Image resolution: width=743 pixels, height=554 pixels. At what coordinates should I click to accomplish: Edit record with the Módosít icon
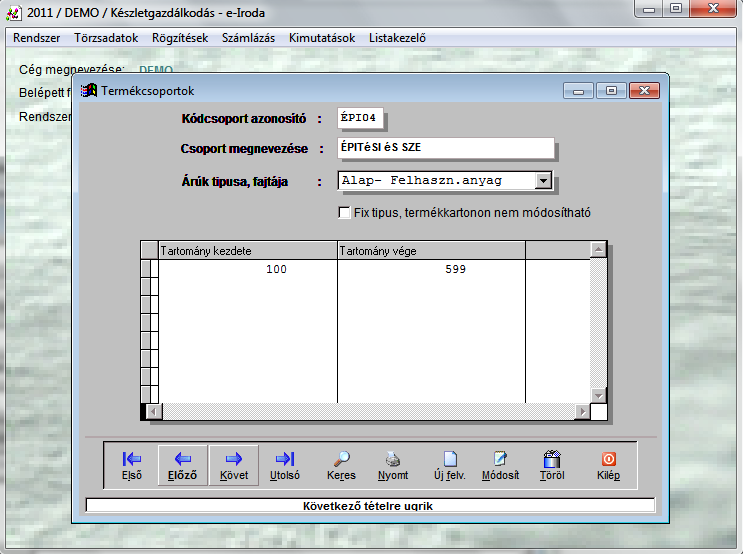[501, 465]
